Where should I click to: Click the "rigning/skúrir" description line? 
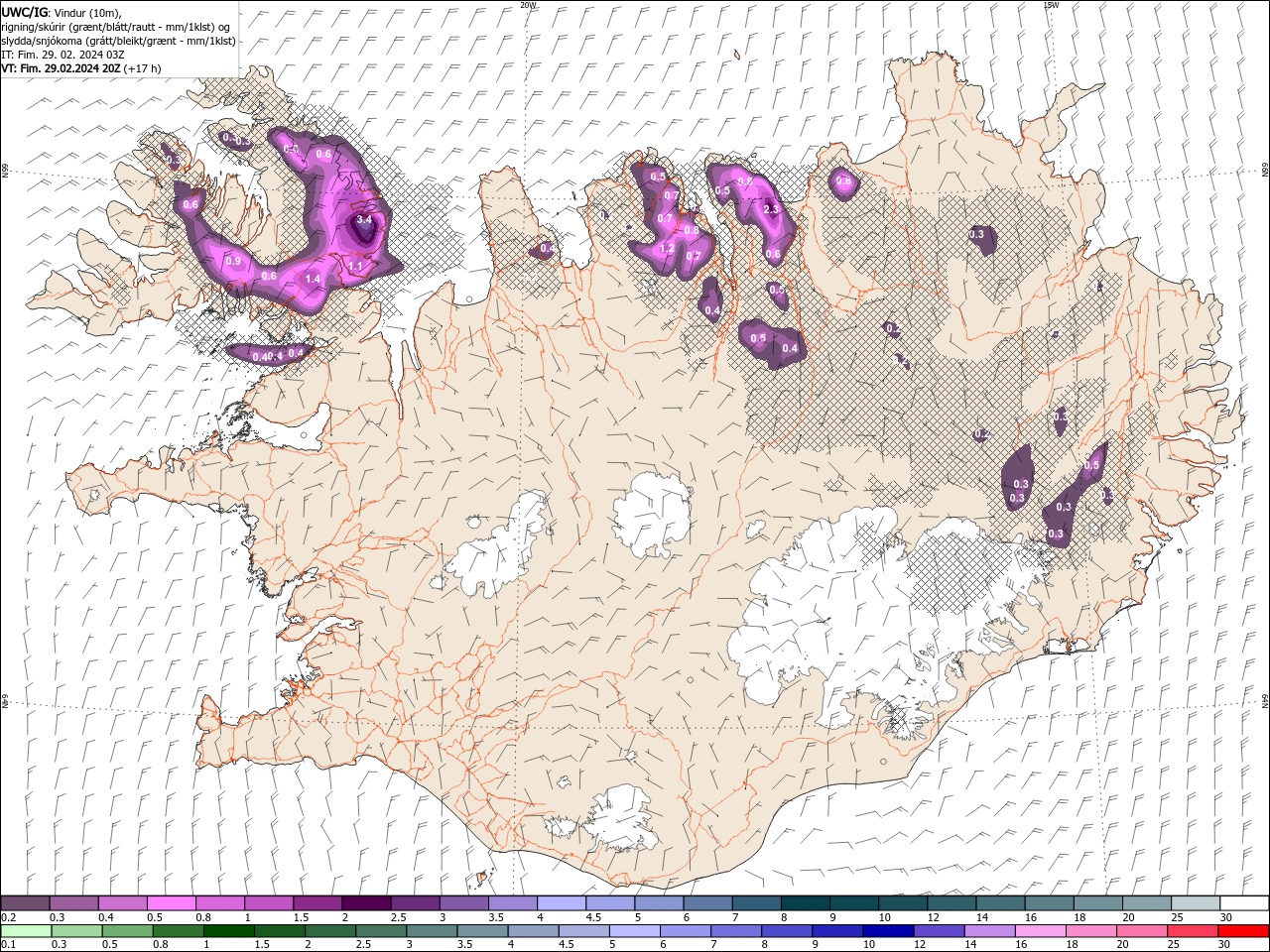[116, 27]
